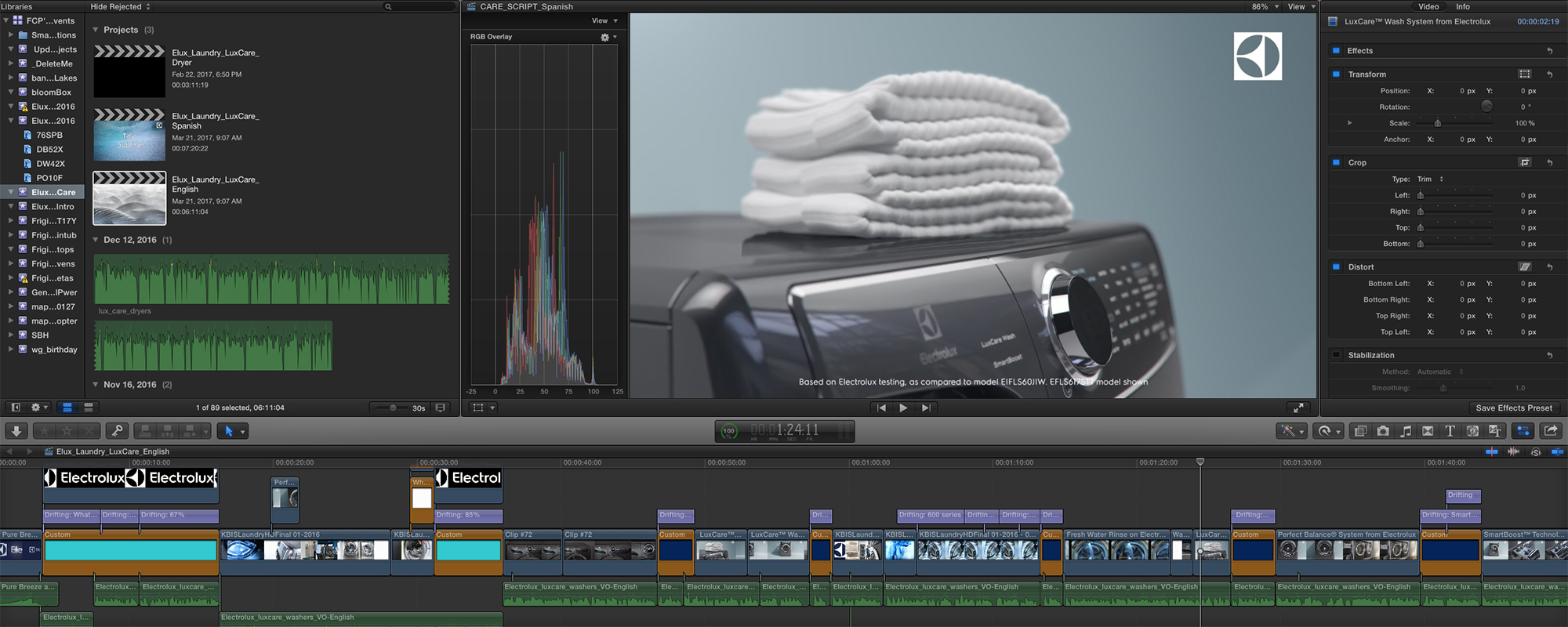Viewport: 1568px width, 627px height.
Task: Click Save Effects Preset button
Action: pos(1514,408)
